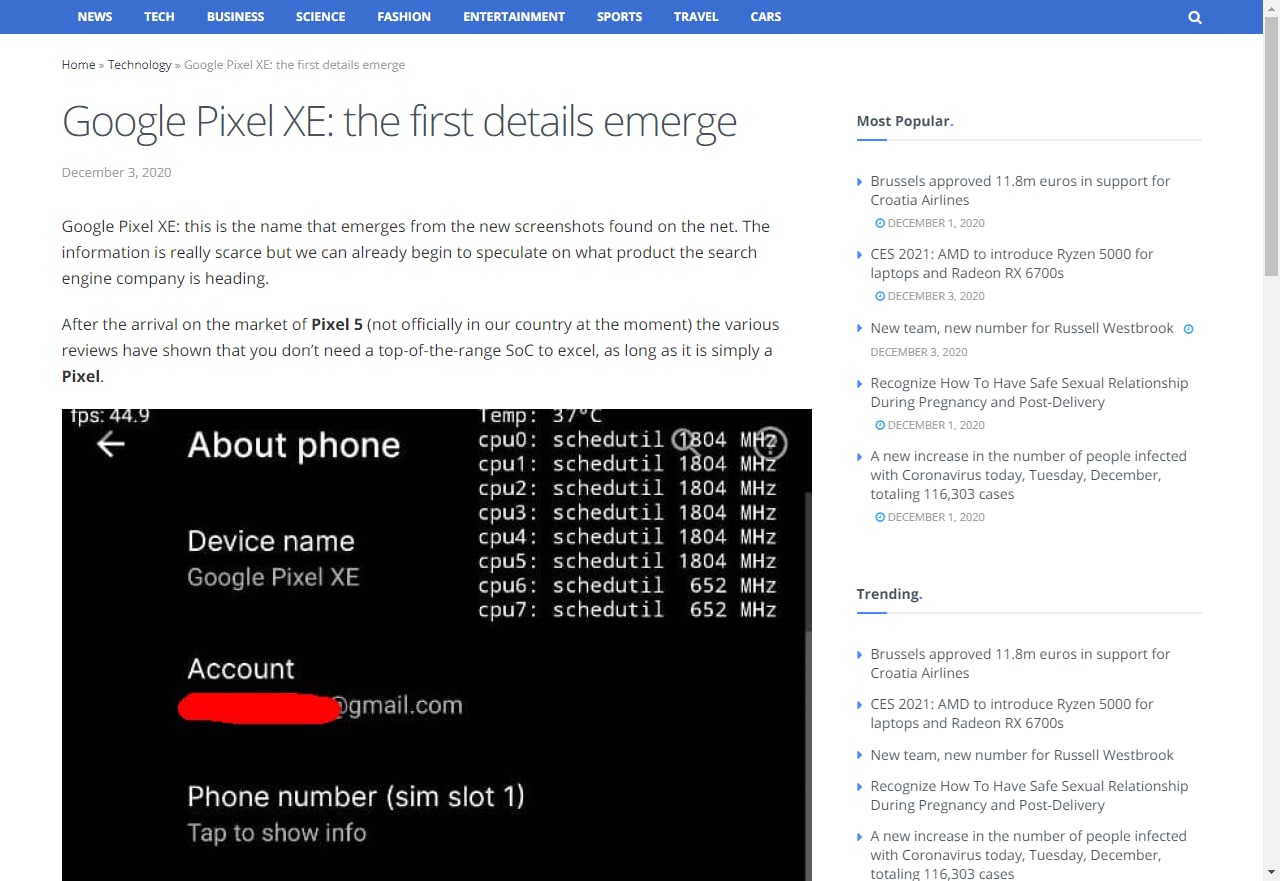
Task: Open the CARS section
Action: pos(766,17)
